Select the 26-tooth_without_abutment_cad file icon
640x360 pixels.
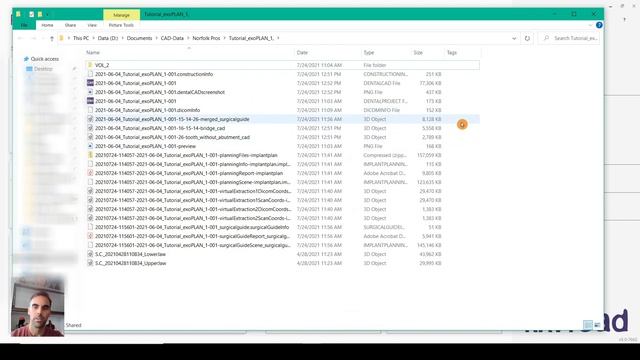pos(90,137)
